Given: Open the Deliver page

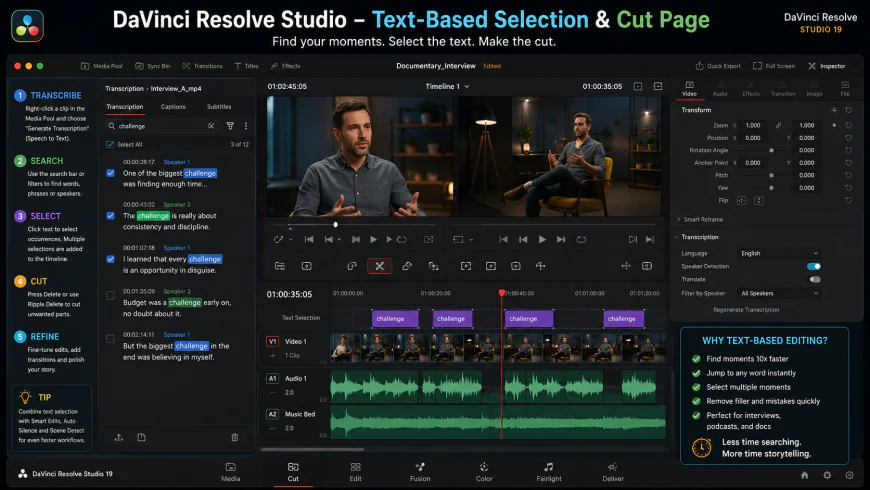Looking at the screenshot, I should click(613, 472).
